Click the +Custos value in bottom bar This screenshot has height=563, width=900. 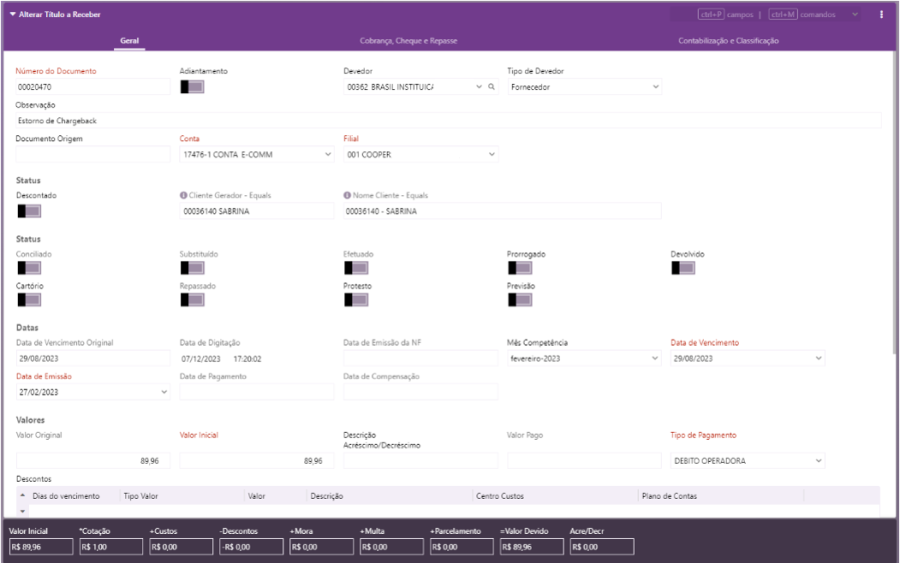coord(181,547)
